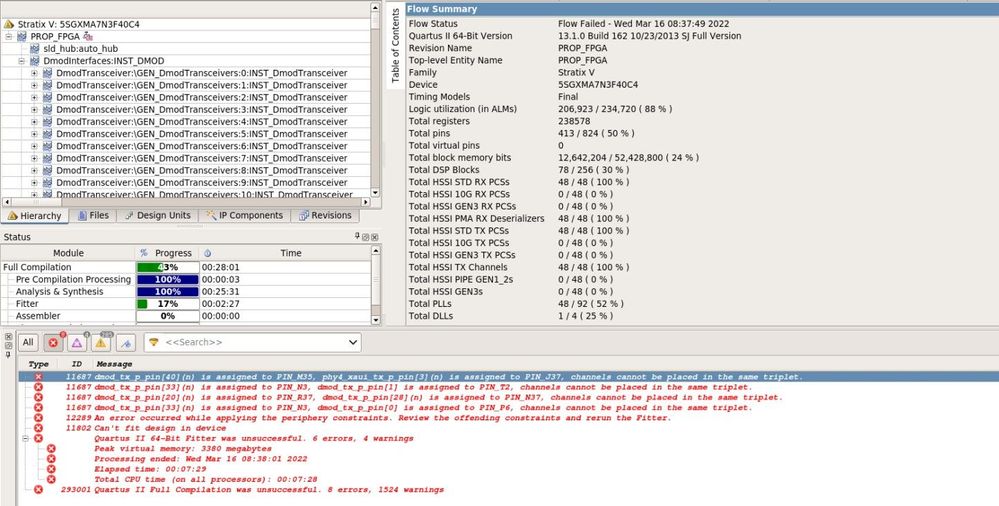Switch to the Hierarchy tab

click(34, 215)
